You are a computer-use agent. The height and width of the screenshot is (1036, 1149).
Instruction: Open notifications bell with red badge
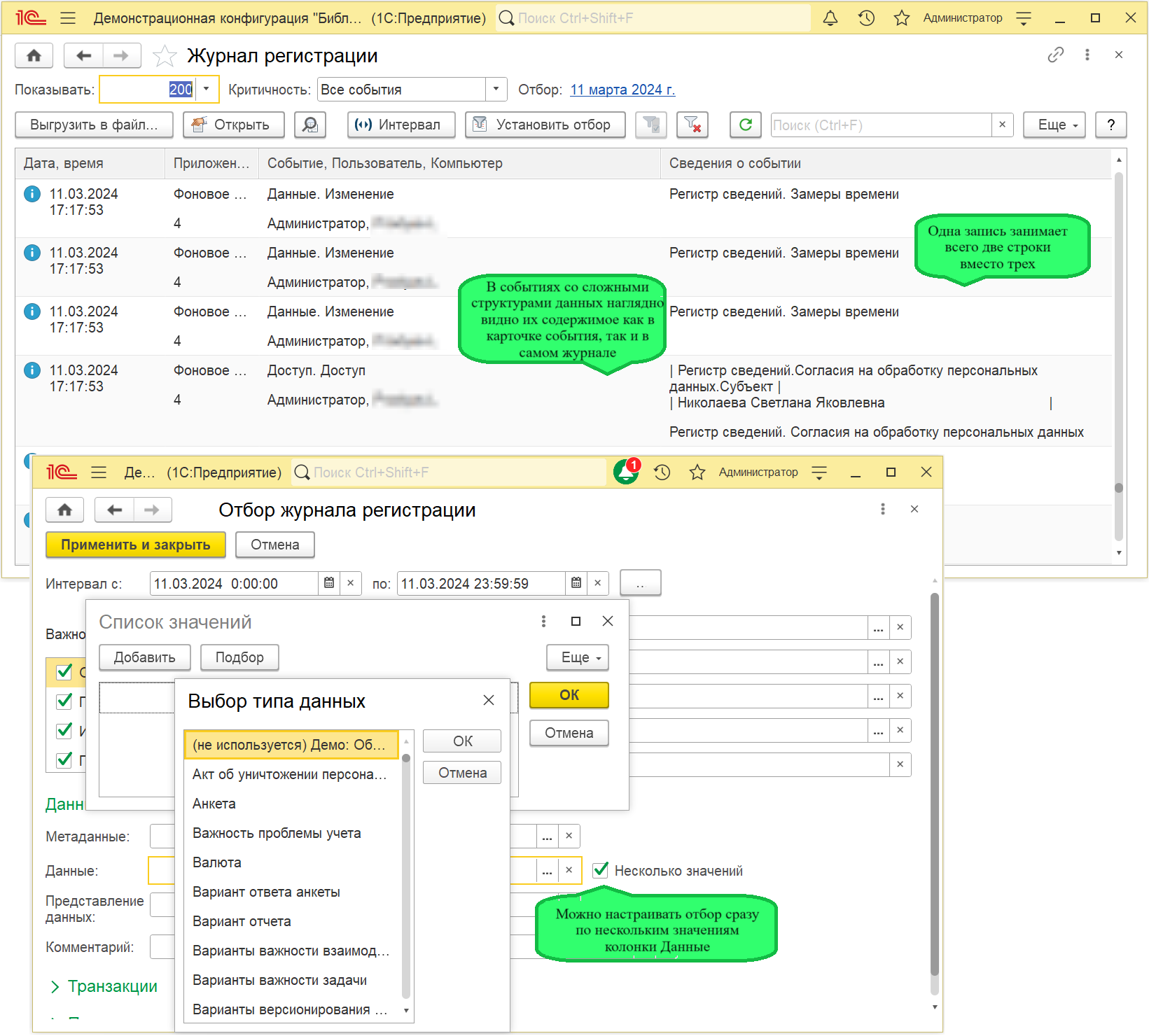pos(626,472)
